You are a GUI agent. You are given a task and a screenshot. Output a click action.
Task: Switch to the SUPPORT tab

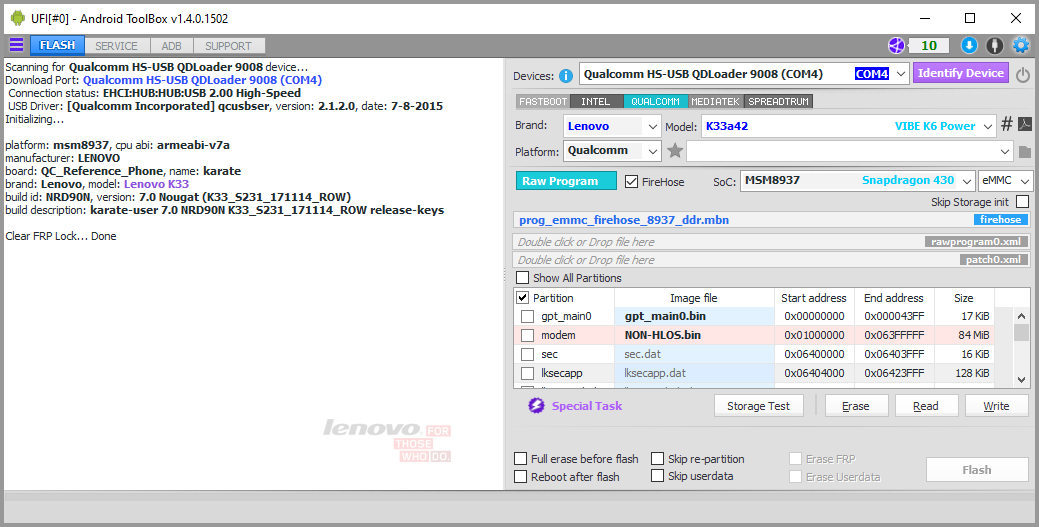point(228,46)
